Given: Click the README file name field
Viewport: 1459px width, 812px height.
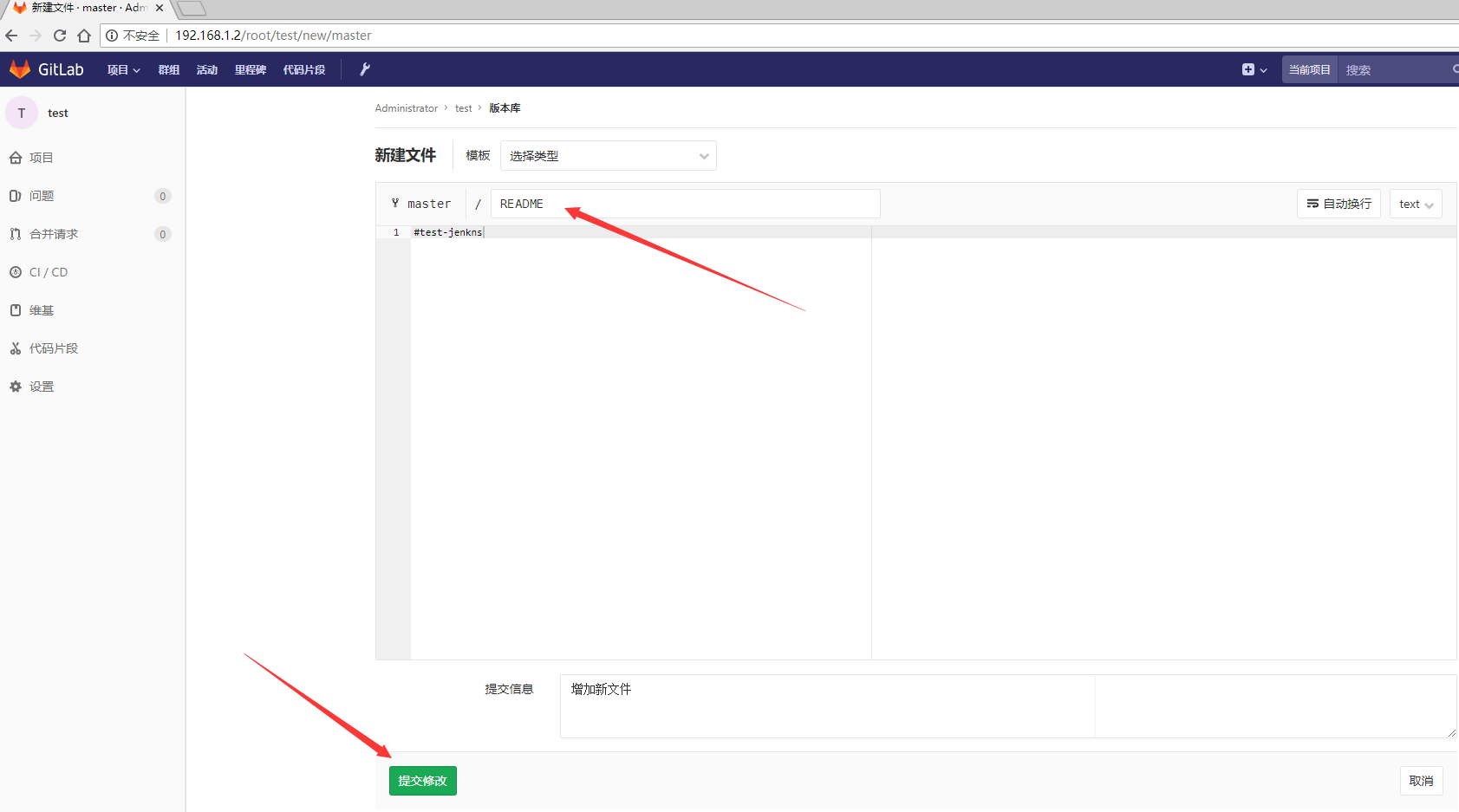Looking at the screenshot, I should (686, 204).
